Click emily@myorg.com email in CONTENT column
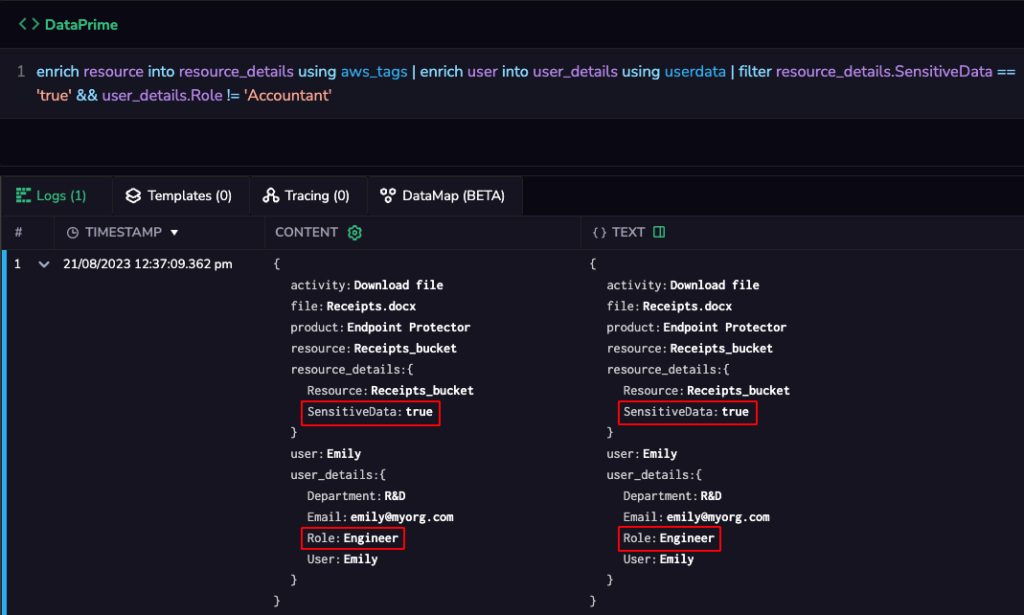The height and width of the screenshot is (615, 1024). tap(402, 517)
